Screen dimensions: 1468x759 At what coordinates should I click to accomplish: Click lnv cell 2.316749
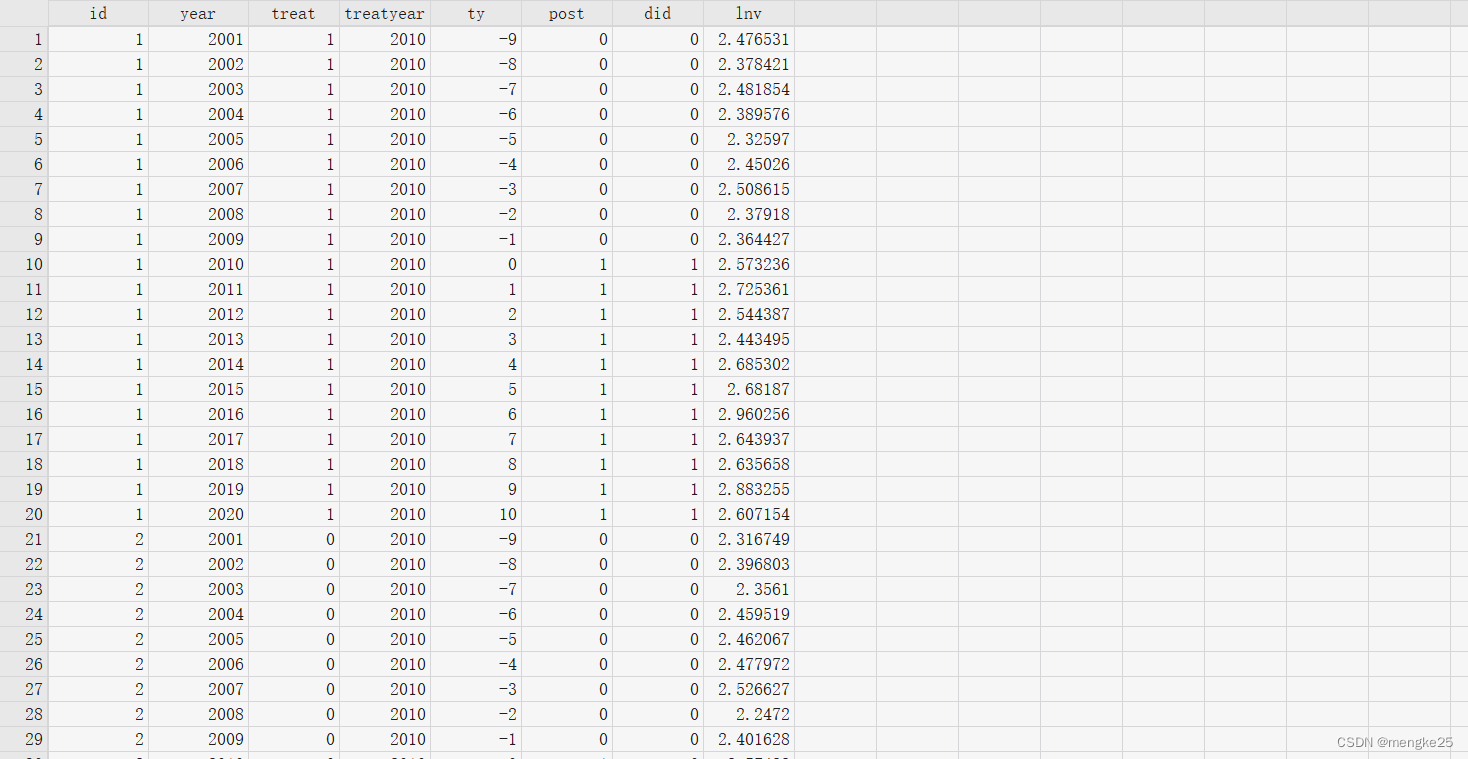(749, 539)
